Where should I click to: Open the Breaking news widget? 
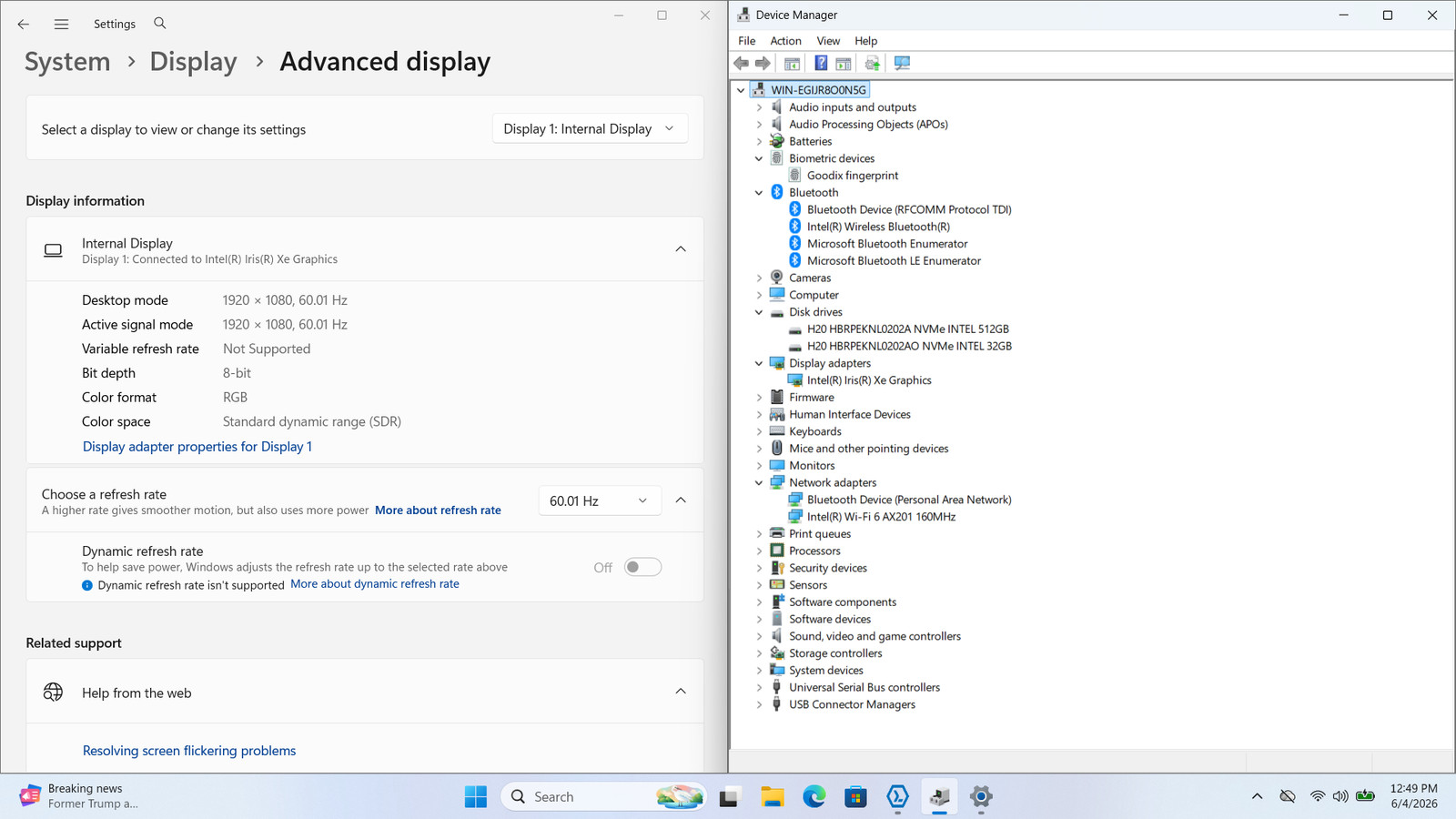pyautogui.click(x=79, y=796)
